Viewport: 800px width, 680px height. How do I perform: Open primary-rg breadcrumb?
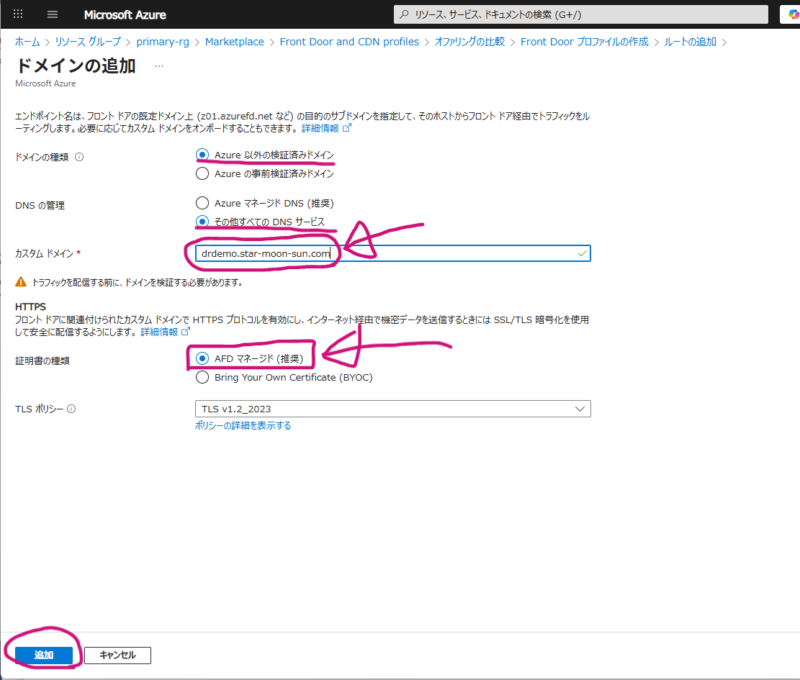pos(162,42)
